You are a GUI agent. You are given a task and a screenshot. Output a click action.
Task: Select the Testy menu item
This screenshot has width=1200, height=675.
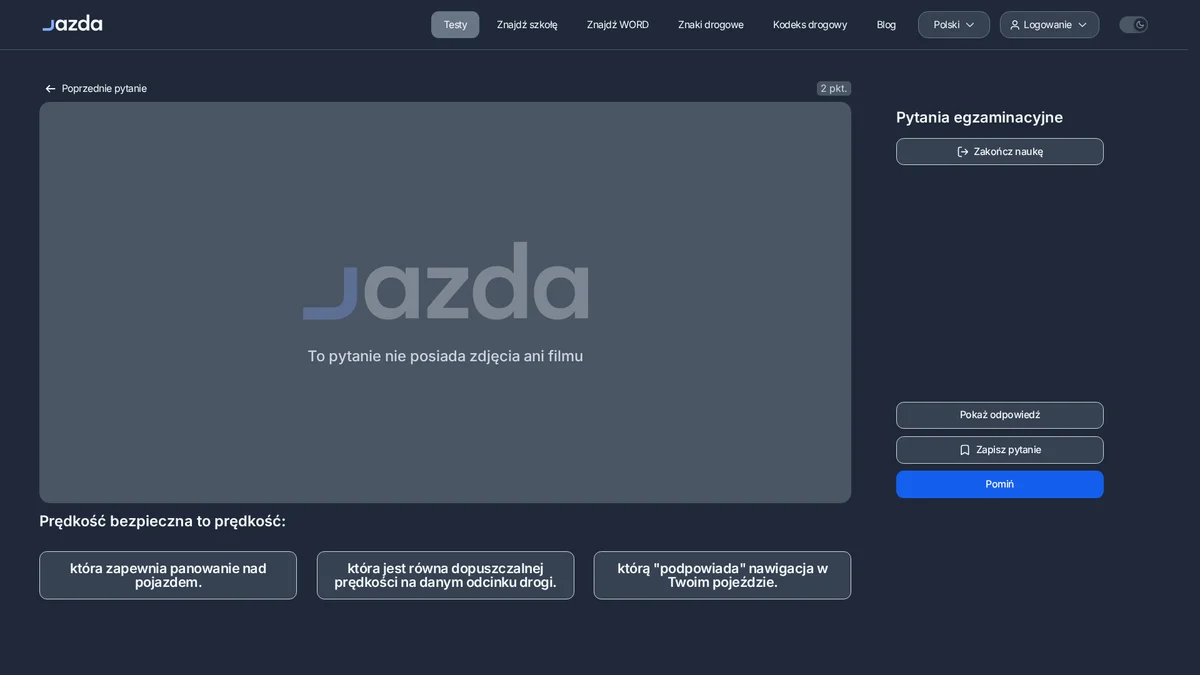[x=455, y=25]
